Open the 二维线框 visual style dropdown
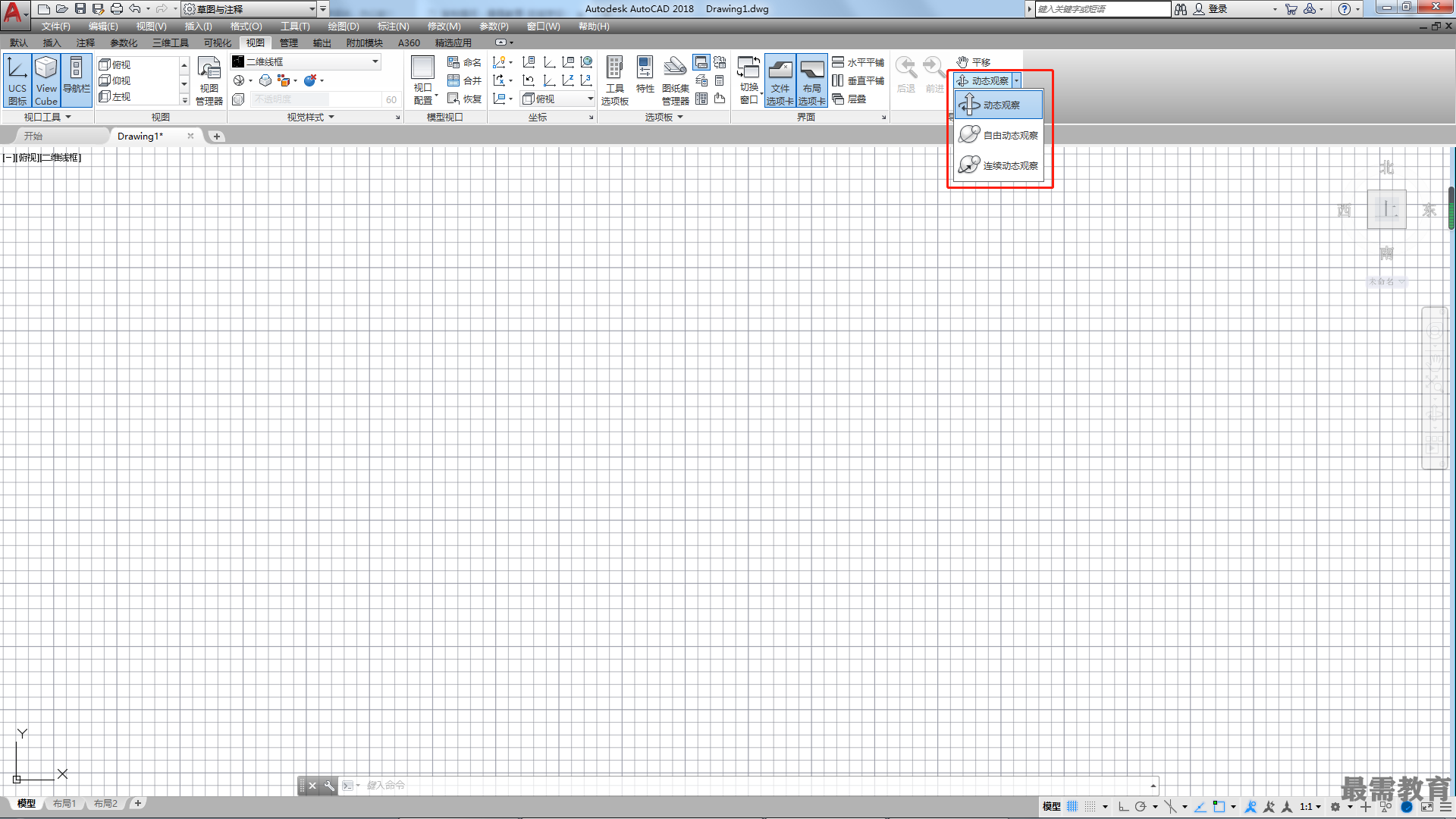The width and height of the screenshot is (1456, 819). (306, 61)
